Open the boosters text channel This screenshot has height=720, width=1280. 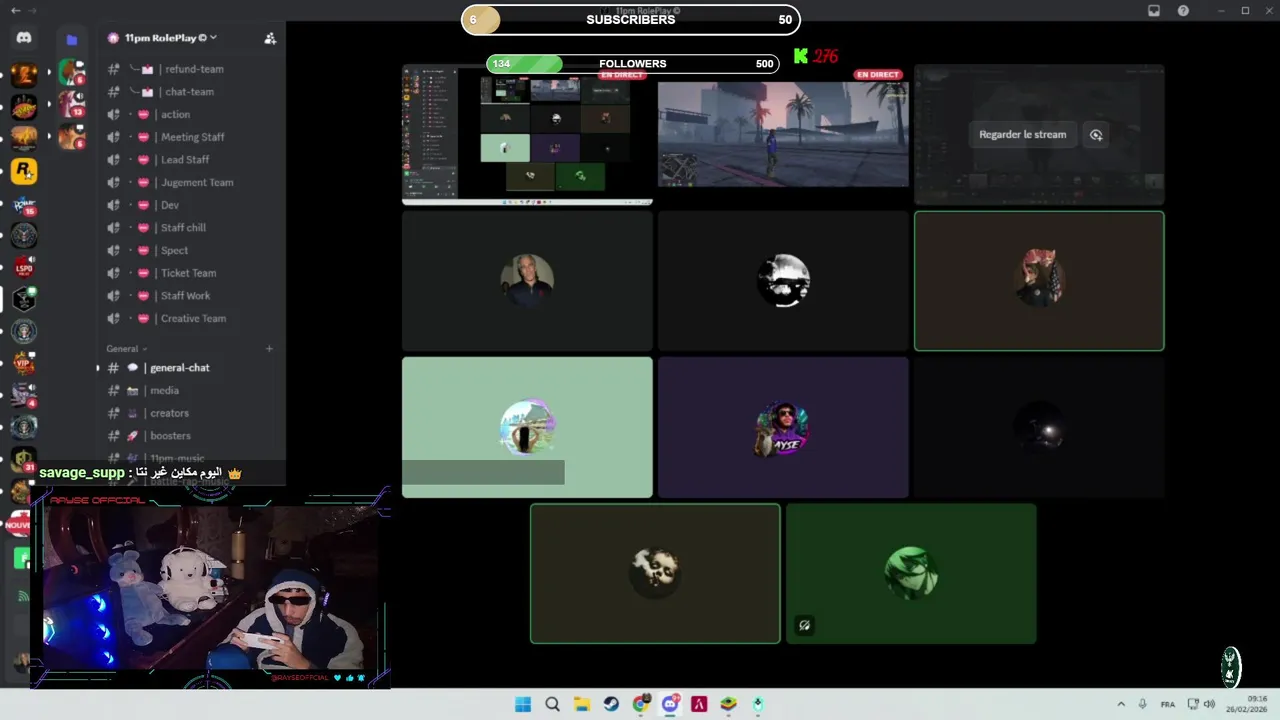(x=190, y=436)
